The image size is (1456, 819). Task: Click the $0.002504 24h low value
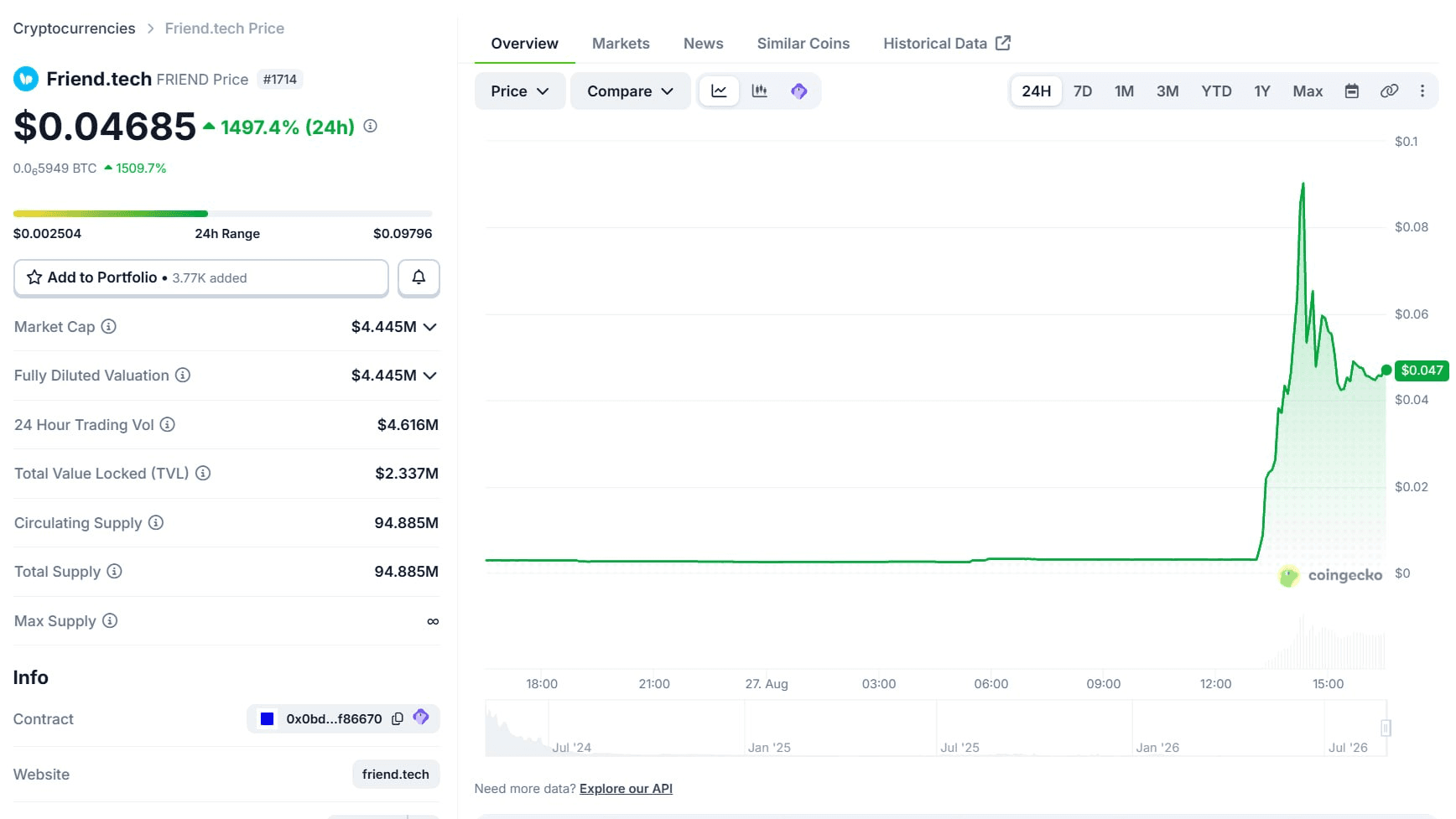(x=47, y=233)
